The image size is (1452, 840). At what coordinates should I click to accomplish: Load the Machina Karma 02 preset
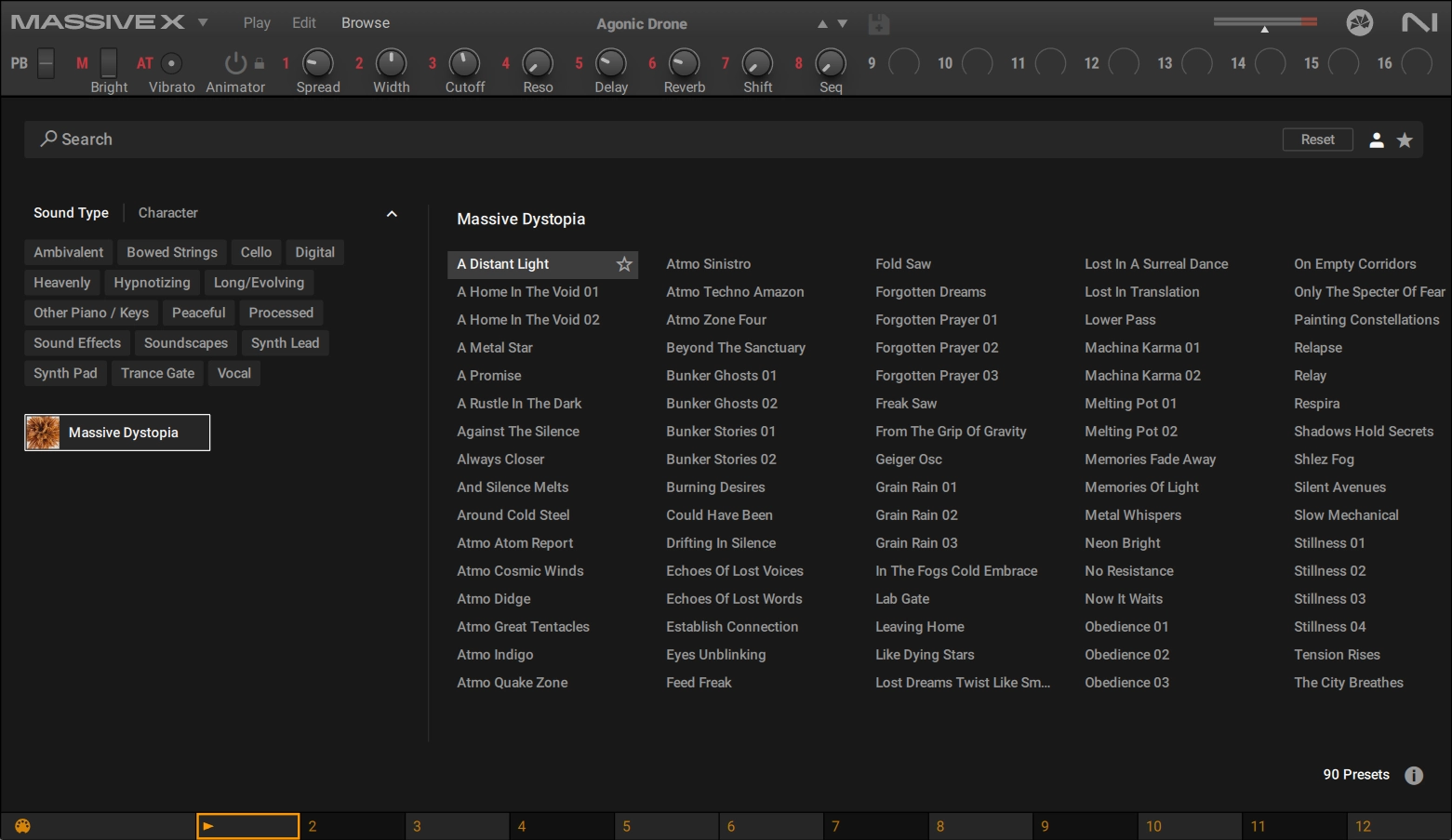[1142, 376]
